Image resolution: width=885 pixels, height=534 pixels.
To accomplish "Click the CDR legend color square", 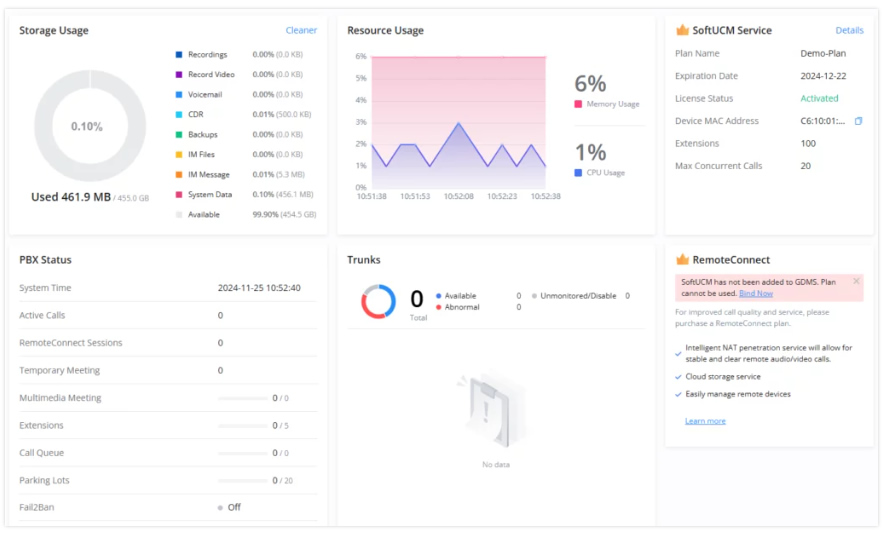I will pyautogui.click(x=179, y=115).
